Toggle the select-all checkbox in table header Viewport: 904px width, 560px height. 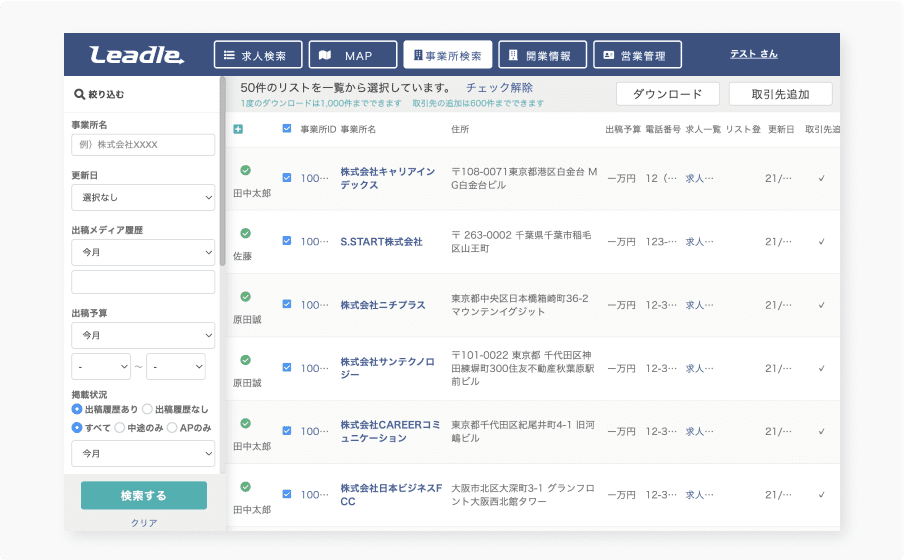(287, 128)
